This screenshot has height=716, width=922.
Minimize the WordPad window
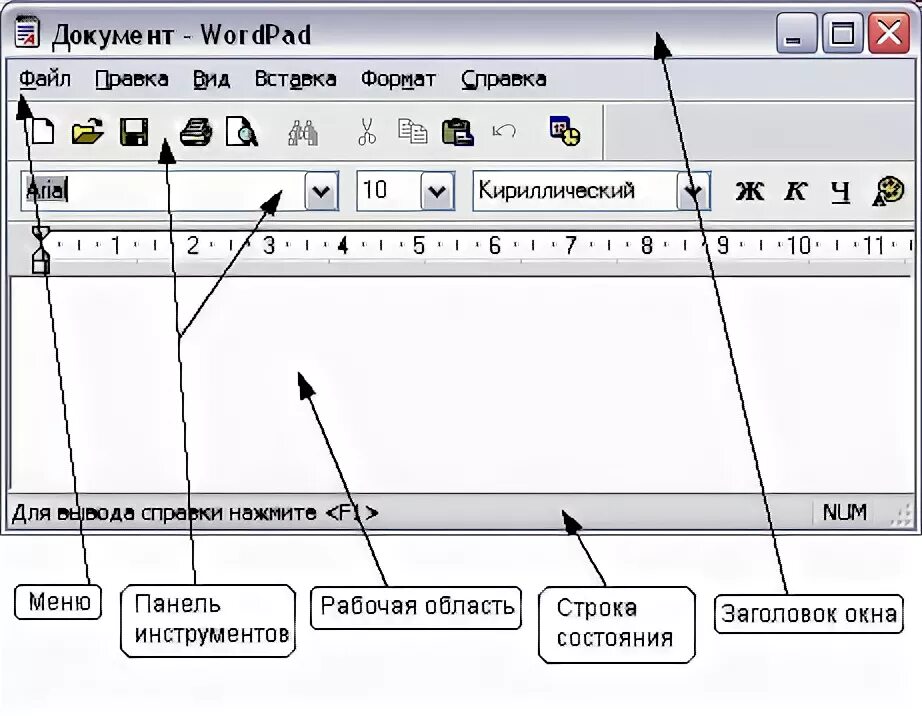(x=796, y=32)
